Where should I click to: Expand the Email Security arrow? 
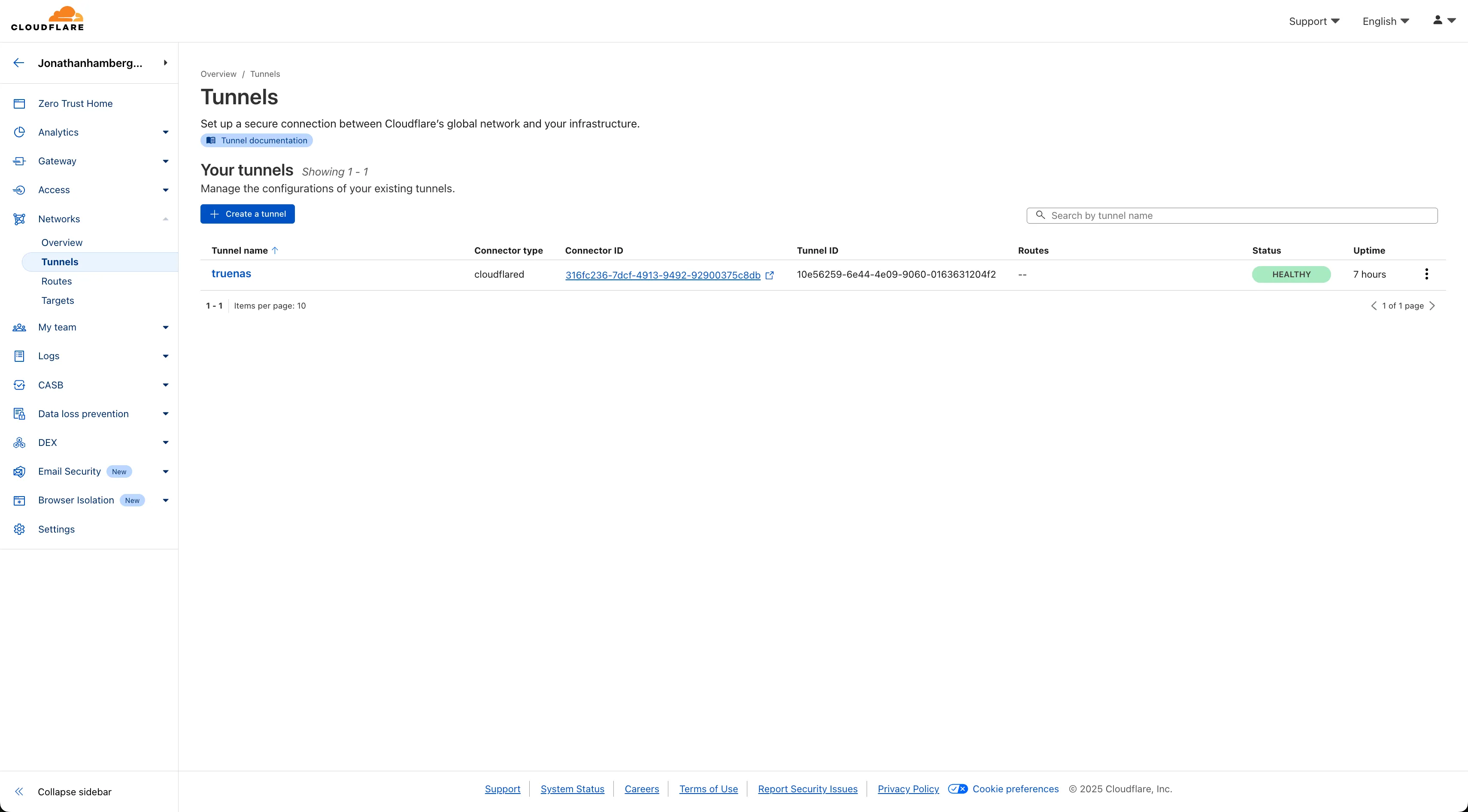coord(165,472)
